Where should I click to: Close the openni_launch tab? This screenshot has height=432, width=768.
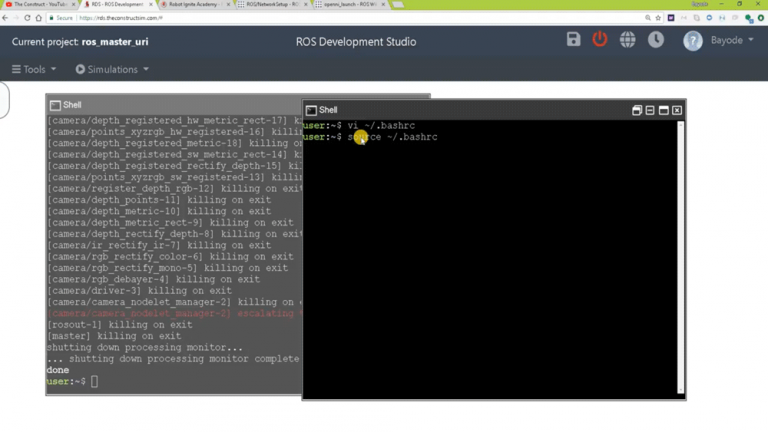tap(383, 4)
